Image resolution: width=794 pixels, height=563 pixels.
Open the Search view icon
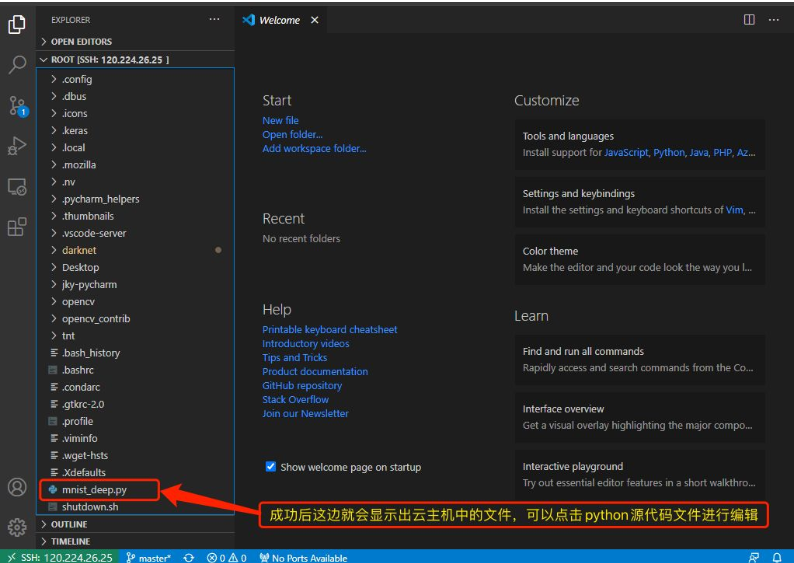click(x=17, y=64)
